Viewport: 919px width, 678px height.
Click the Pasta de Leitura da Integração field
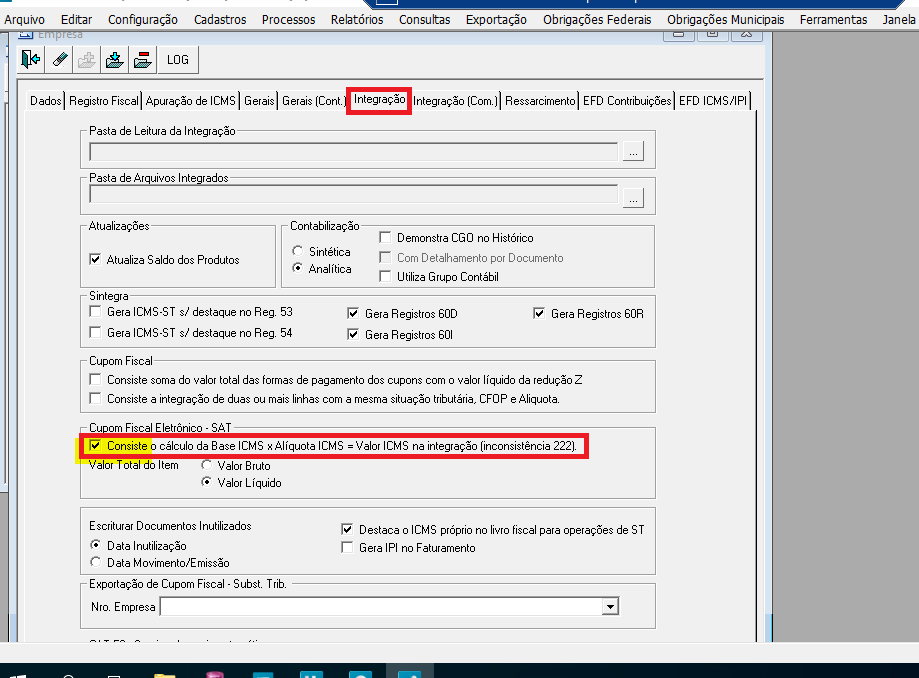[x=353, y=151]
